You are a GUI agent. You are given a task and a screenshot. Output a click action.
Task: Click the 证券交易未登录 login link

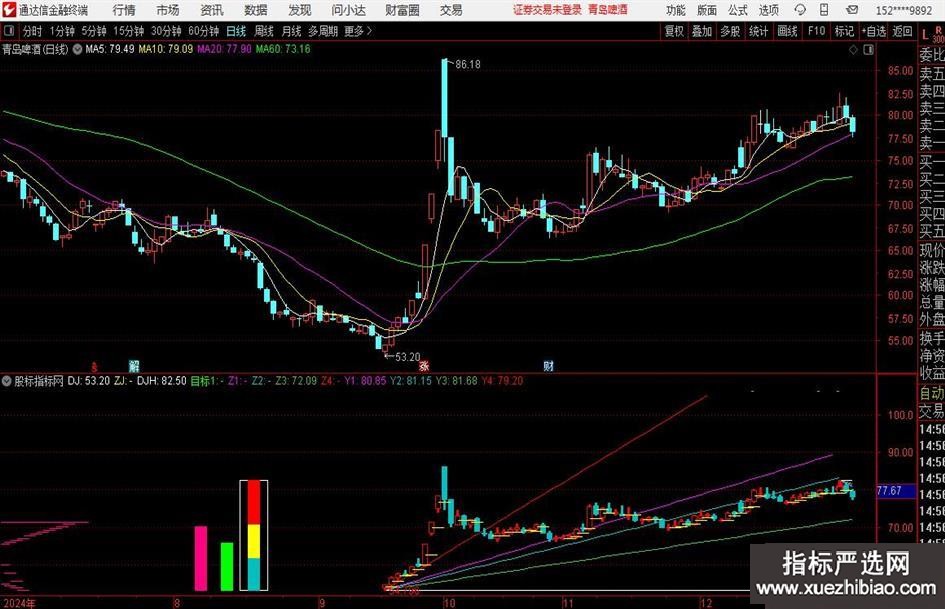pyautogui.click(x=547, y=10)
